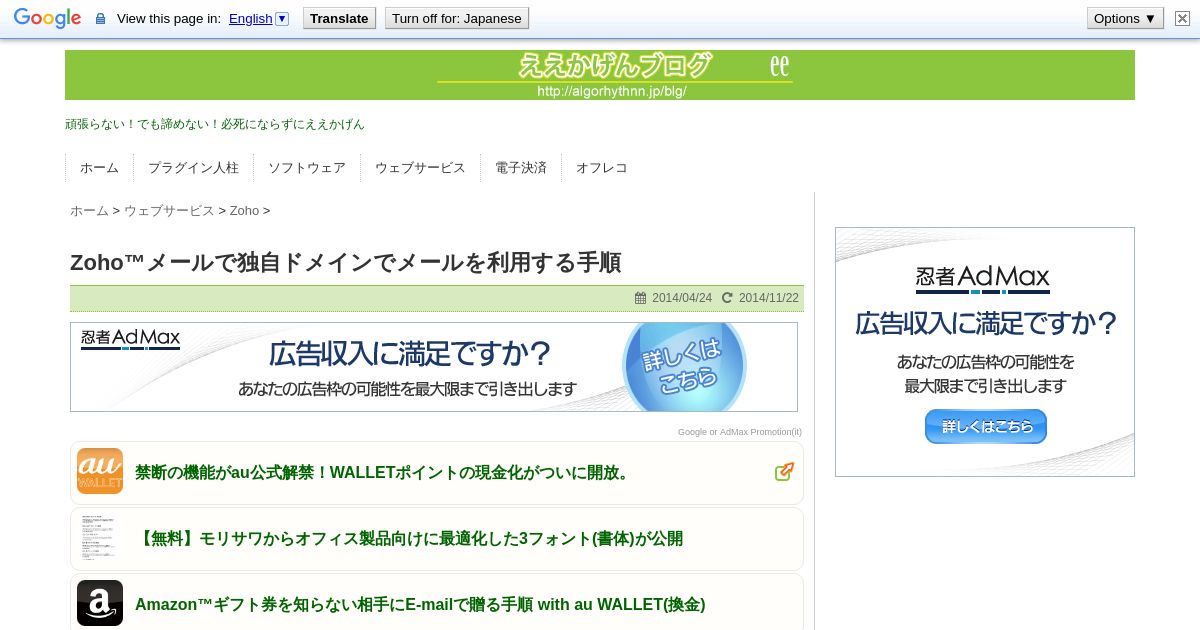Screen dimensions: 1200x630
Task: Click the Amazon logo icon
Action: (x=100, y=603)
